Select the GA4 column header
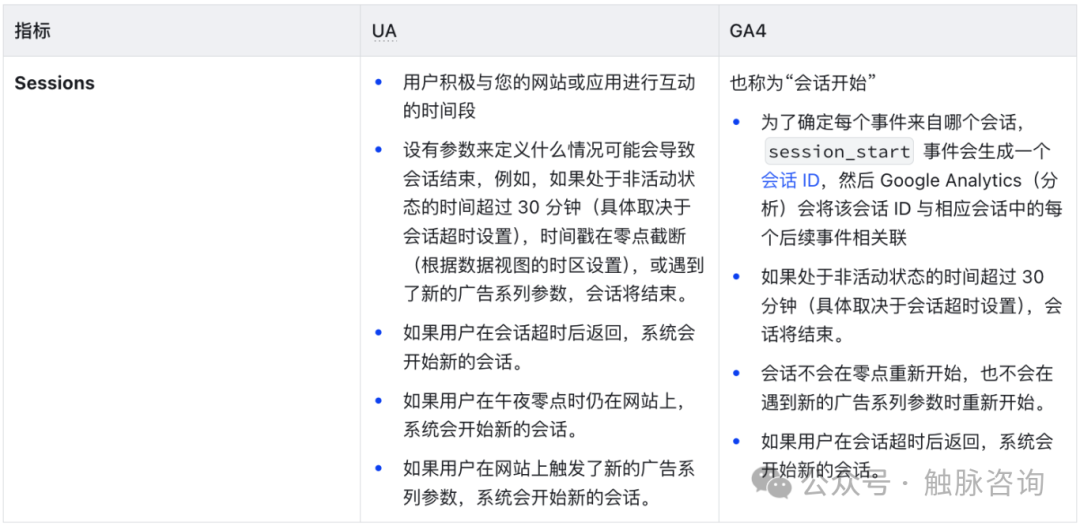1080x527 pixels. coord(748,31)
